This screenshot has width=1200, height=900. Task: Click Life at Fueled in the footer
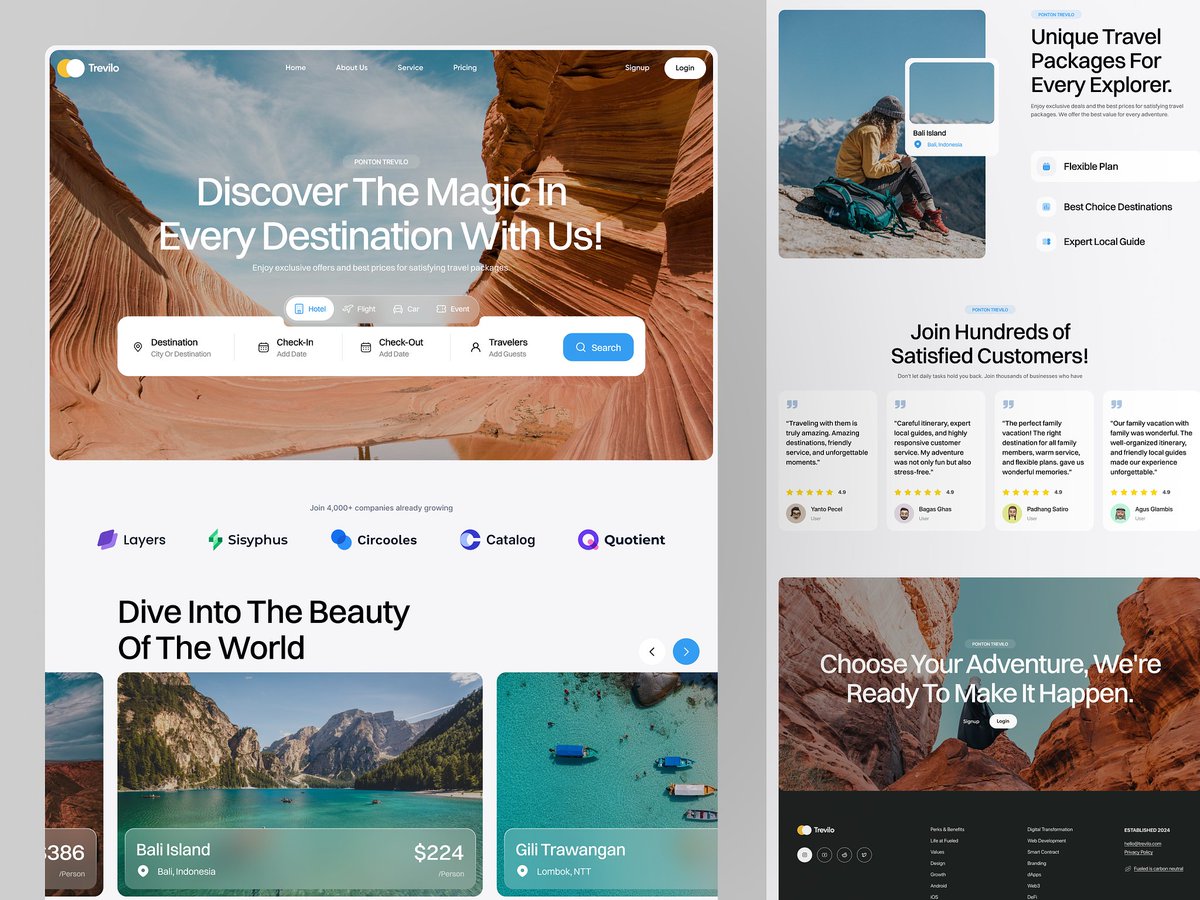(x=944, y=841)
